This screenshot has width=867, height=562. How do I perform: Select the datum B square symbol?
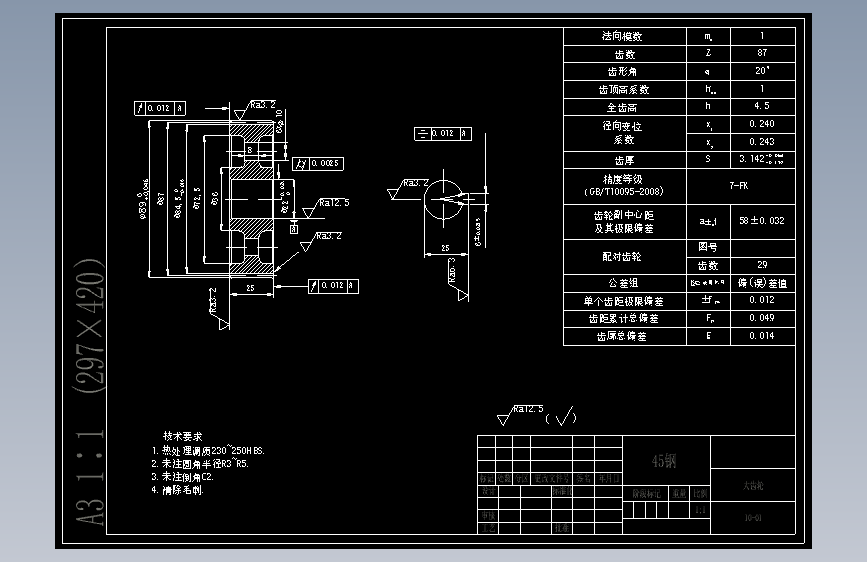[294, 227]
